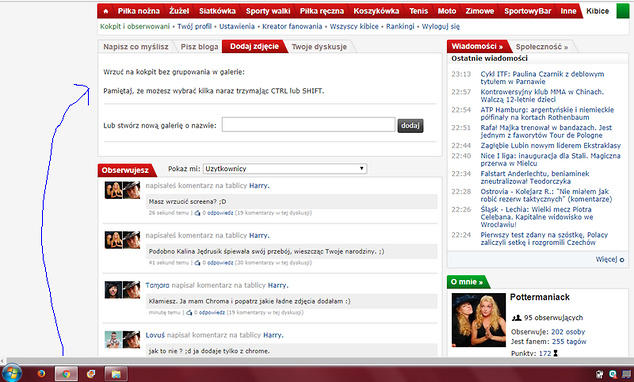Go to Wszyscy kibice

[x=354, y=27]
